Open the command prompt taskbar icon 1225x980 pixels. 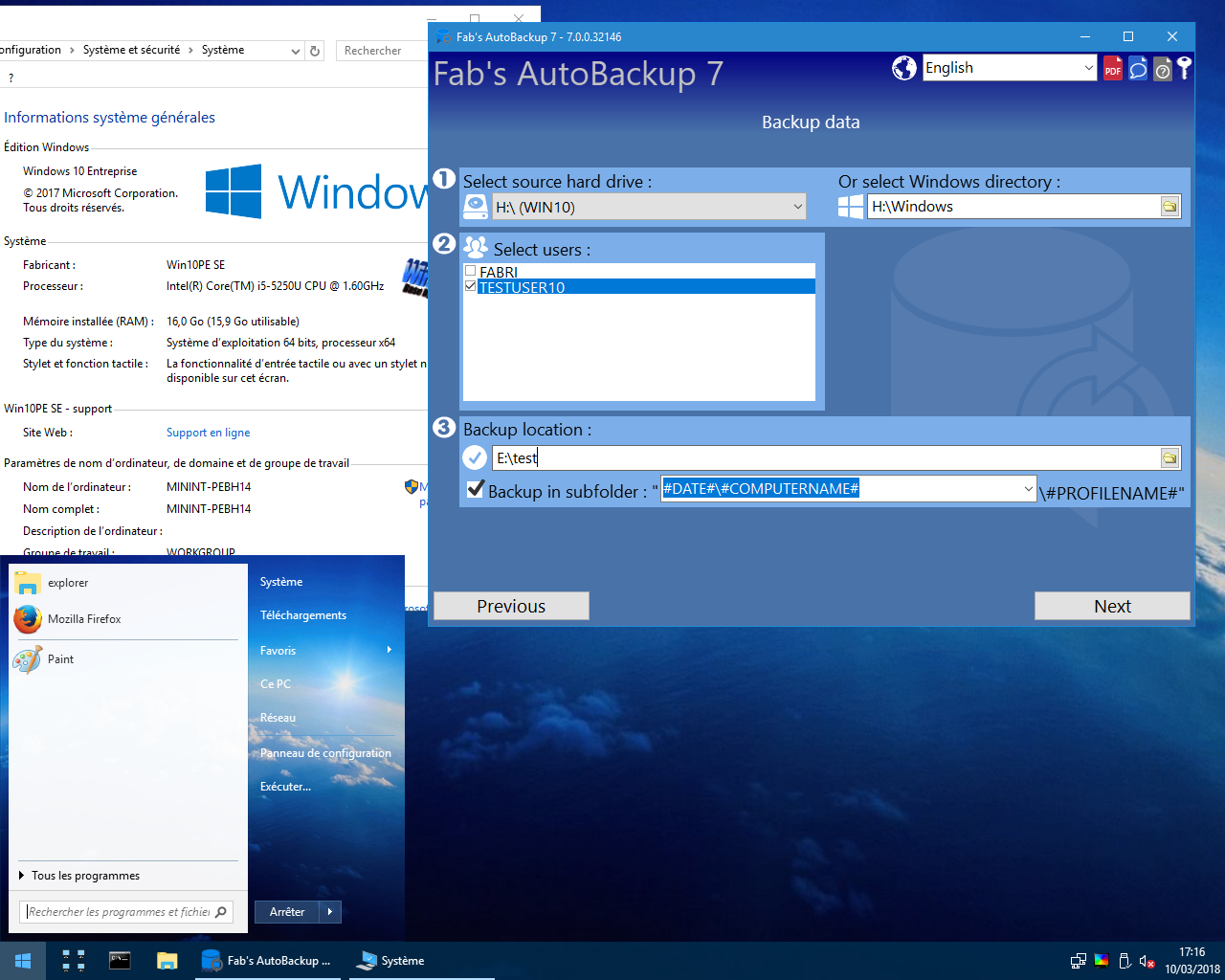(x=120, y=961)
